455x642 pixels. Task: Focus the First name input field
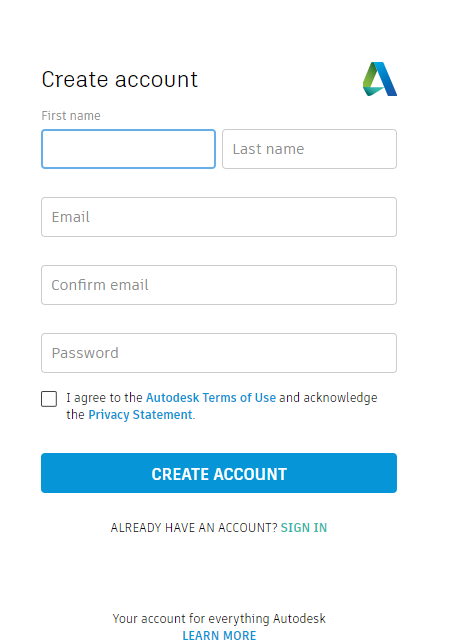pyautogui.click(x=129, y=149)
